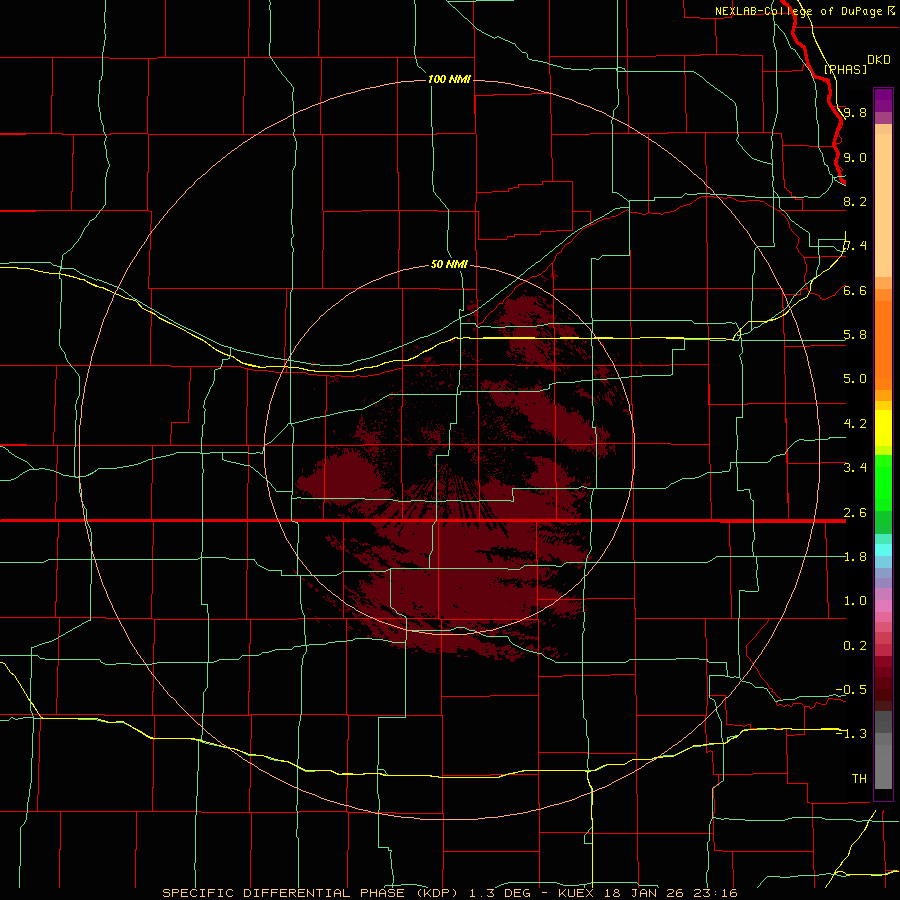Click the 6.6 scale value
The image size is (900, 900).
coord(855,290)
